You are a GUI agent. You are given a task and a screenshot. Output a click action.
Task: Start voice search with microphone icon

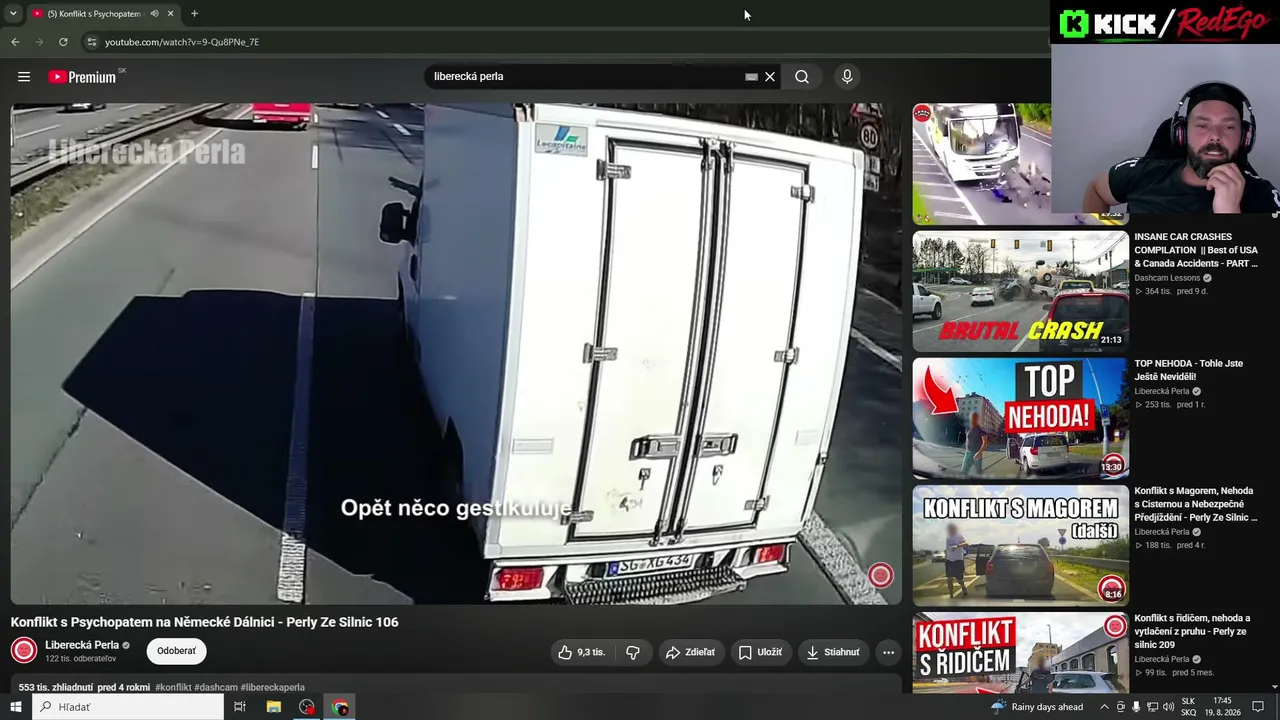[x=847, y=77]
